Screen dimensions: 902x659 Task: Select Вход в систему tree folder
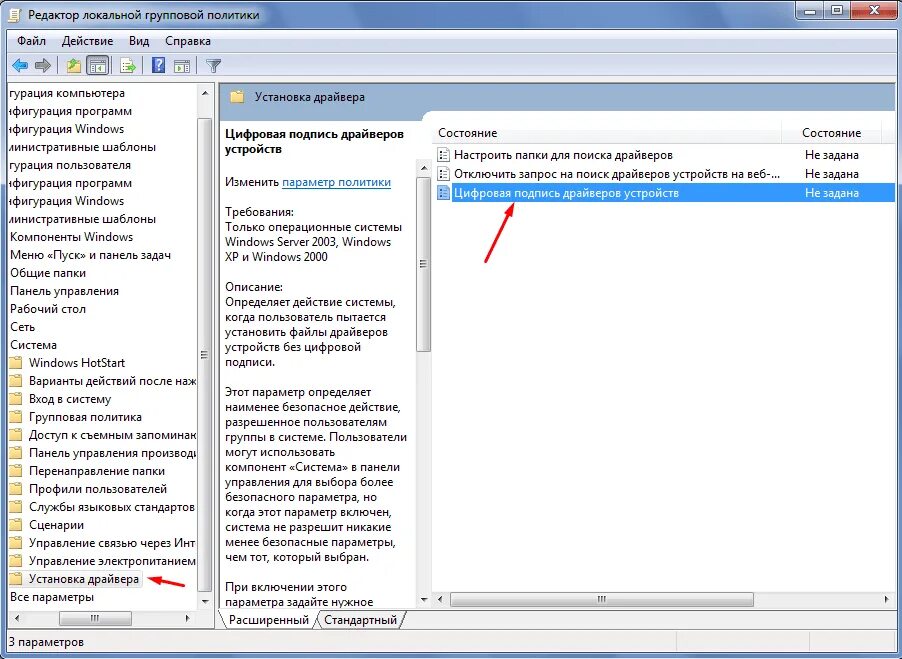coord(70,399)
